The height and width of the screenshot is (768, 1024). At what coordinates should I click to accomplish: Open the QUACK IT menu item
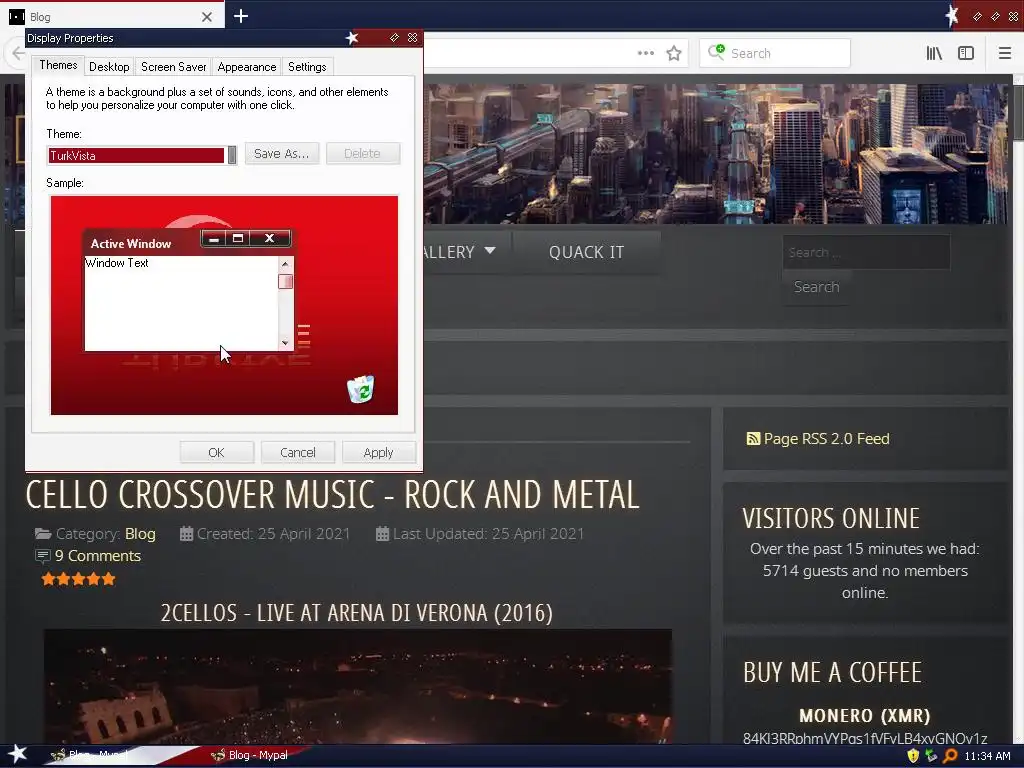click(586, 252)
